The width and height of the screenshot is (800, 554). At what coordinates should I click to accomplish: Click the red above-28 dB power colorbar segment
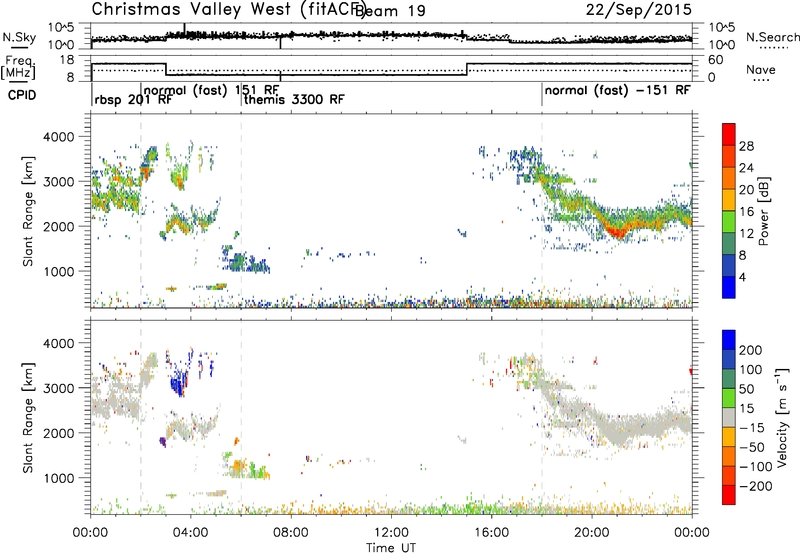[x=729, y=134]
